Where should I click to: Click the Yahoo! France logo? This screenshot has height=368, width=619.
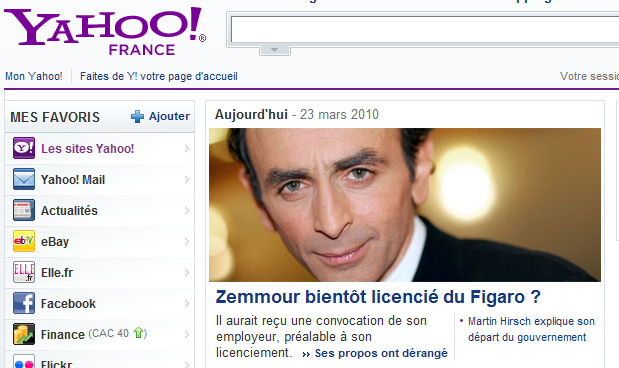pyautogui.click(x=105, y=31)
